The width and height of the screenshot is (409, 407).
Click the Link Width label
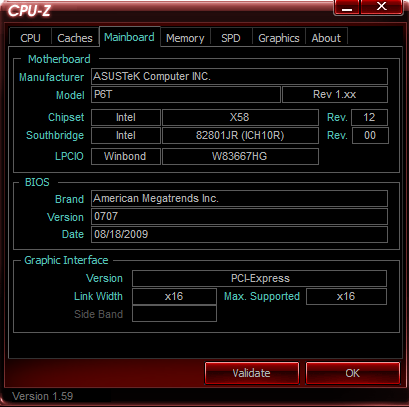[x=98, y=296]
